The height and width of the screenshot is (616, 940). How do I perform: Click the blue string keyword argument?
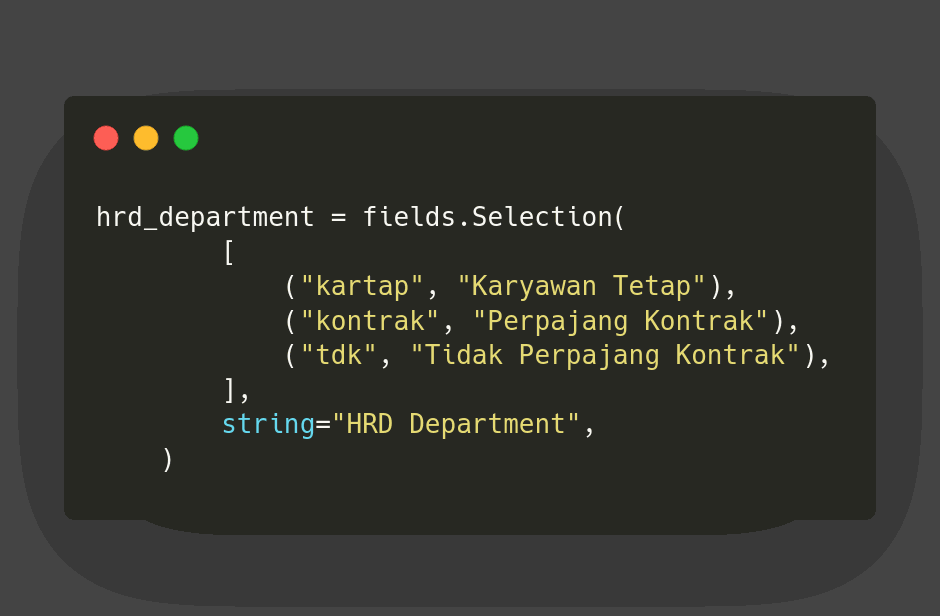[268, 424]
